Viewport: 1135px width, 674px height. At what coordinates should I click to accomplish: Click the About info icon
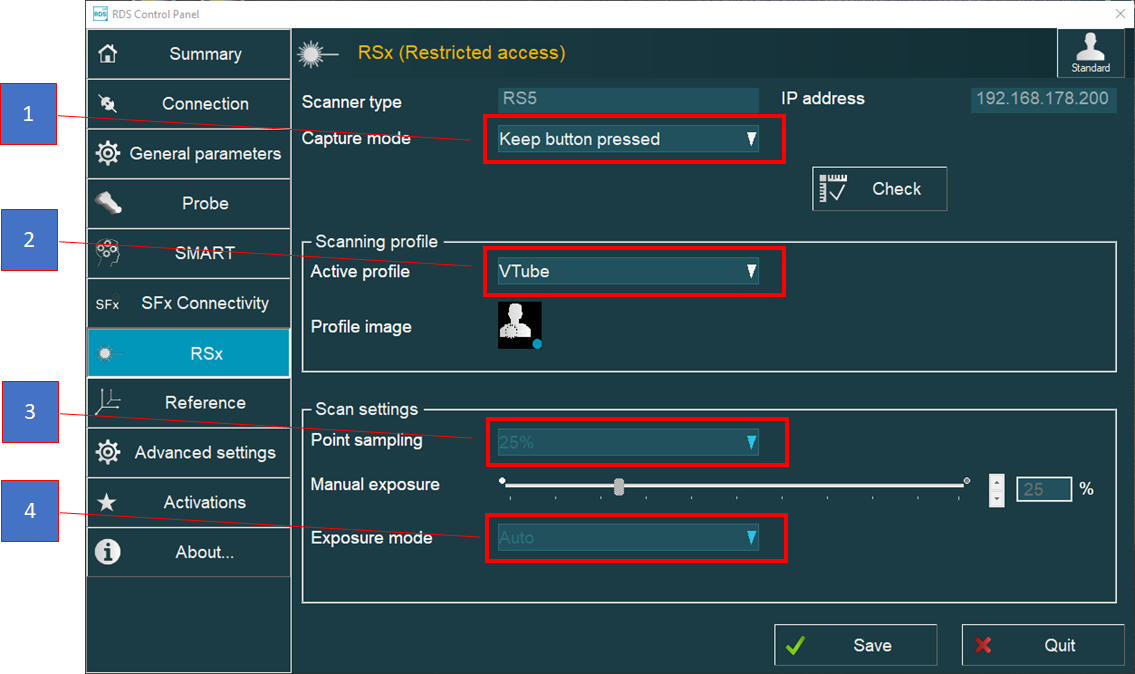tap(108, 552)
